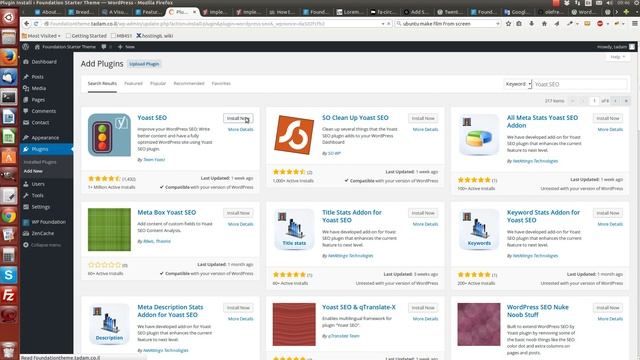Viewport: 640px width, 360px height.
Task: Open the Firefox downloads arrow icon
Action: (531, 24)
